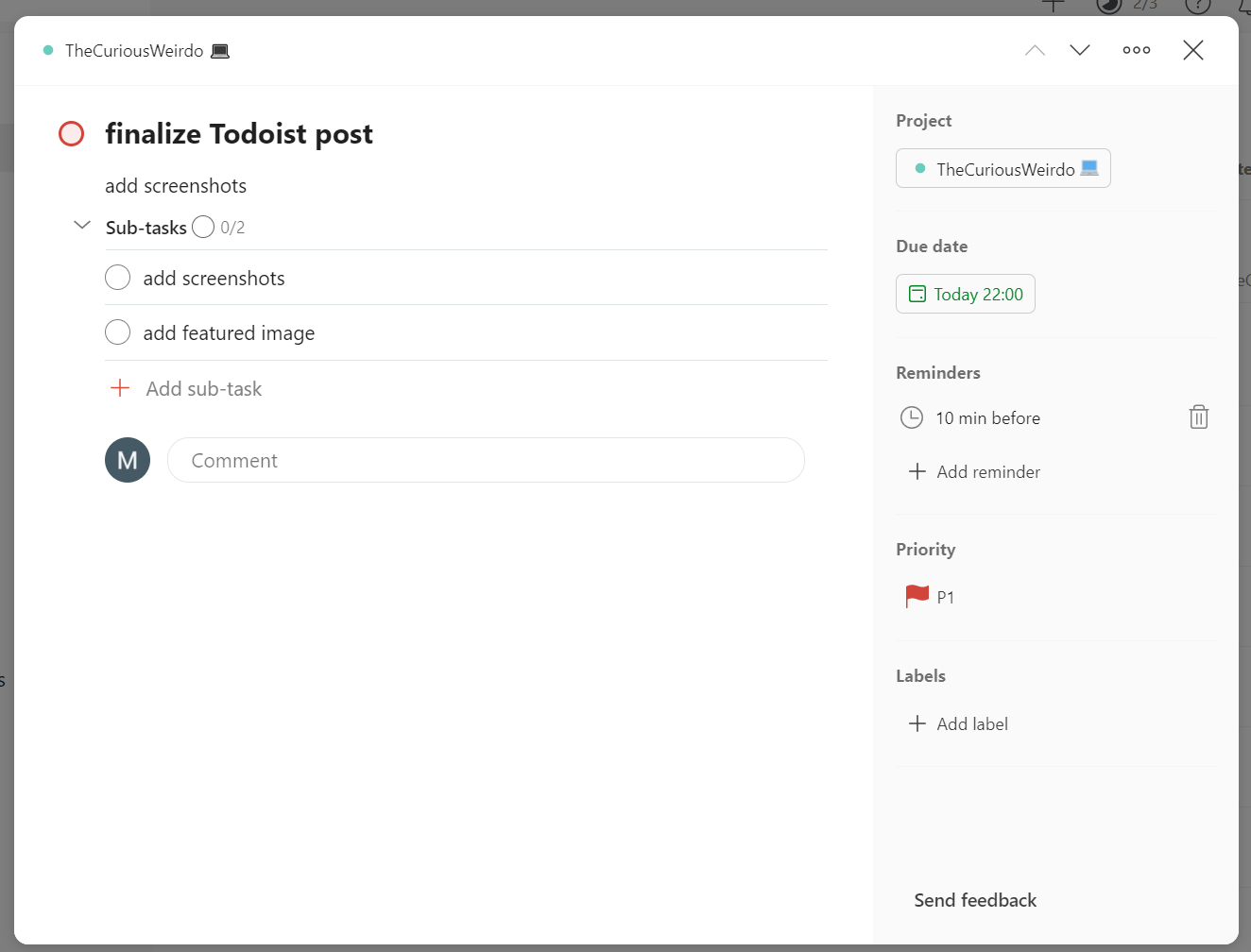Open the TheCuriousWeirdo project from header
The image size is (1251, 952).
click(134, 50)
